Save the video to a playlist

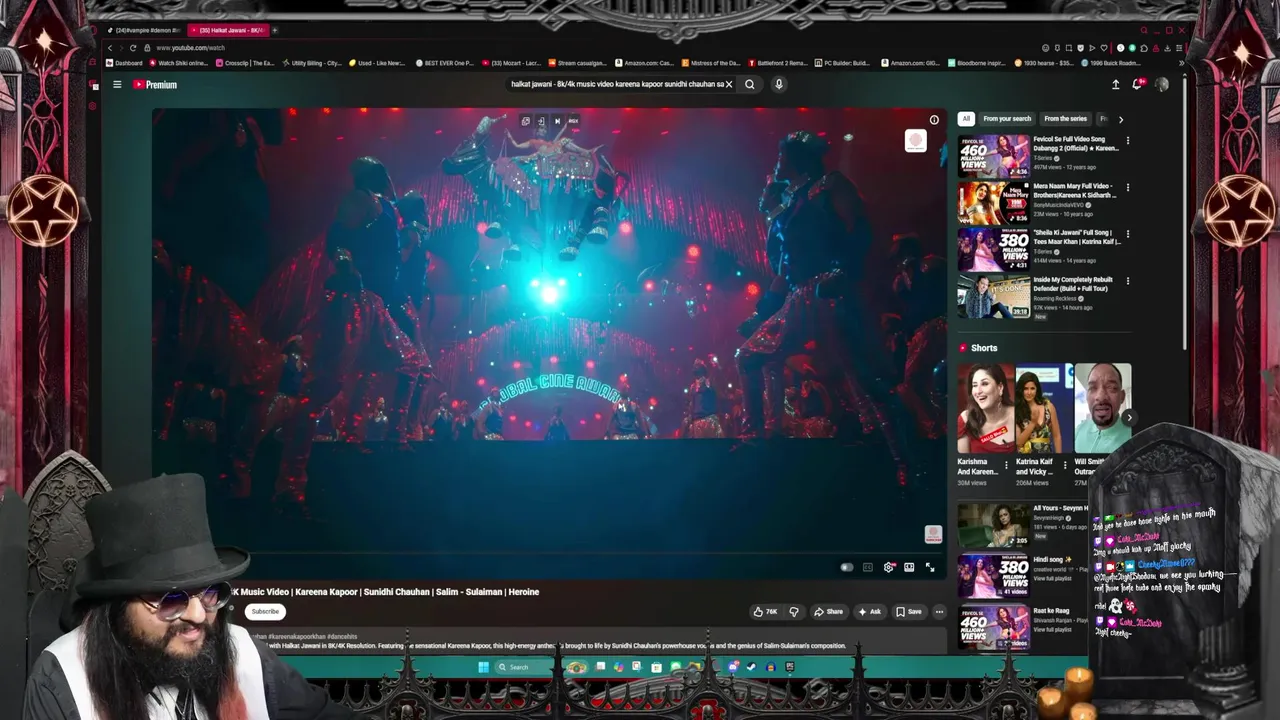click(908, 612)
